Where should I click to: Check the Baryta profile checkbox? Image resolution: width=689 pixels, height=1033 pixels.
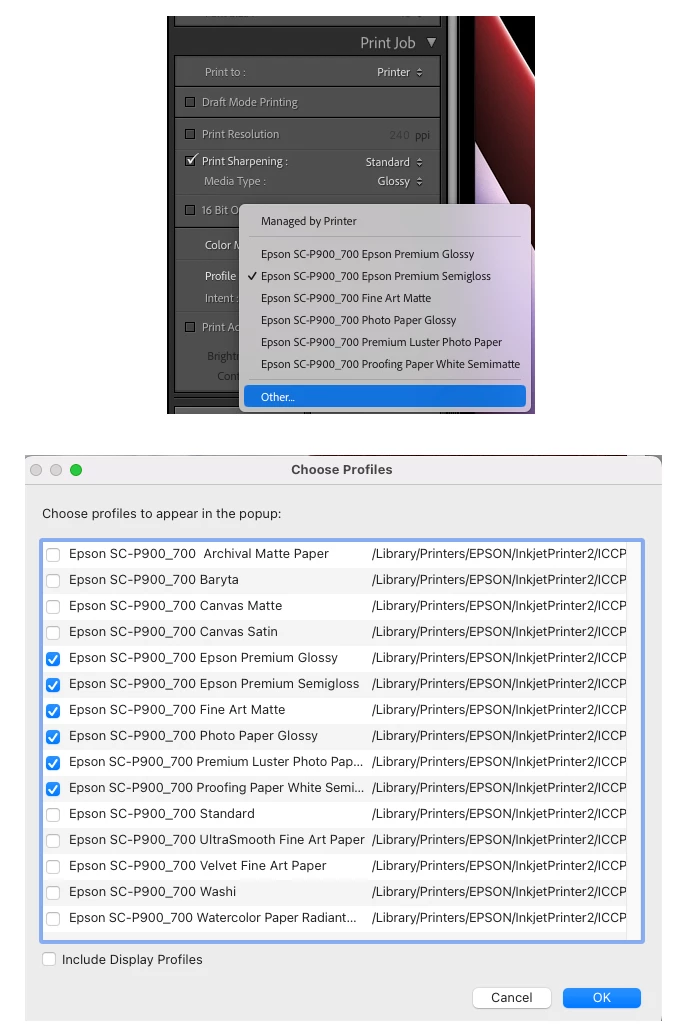tap(53, 580)
